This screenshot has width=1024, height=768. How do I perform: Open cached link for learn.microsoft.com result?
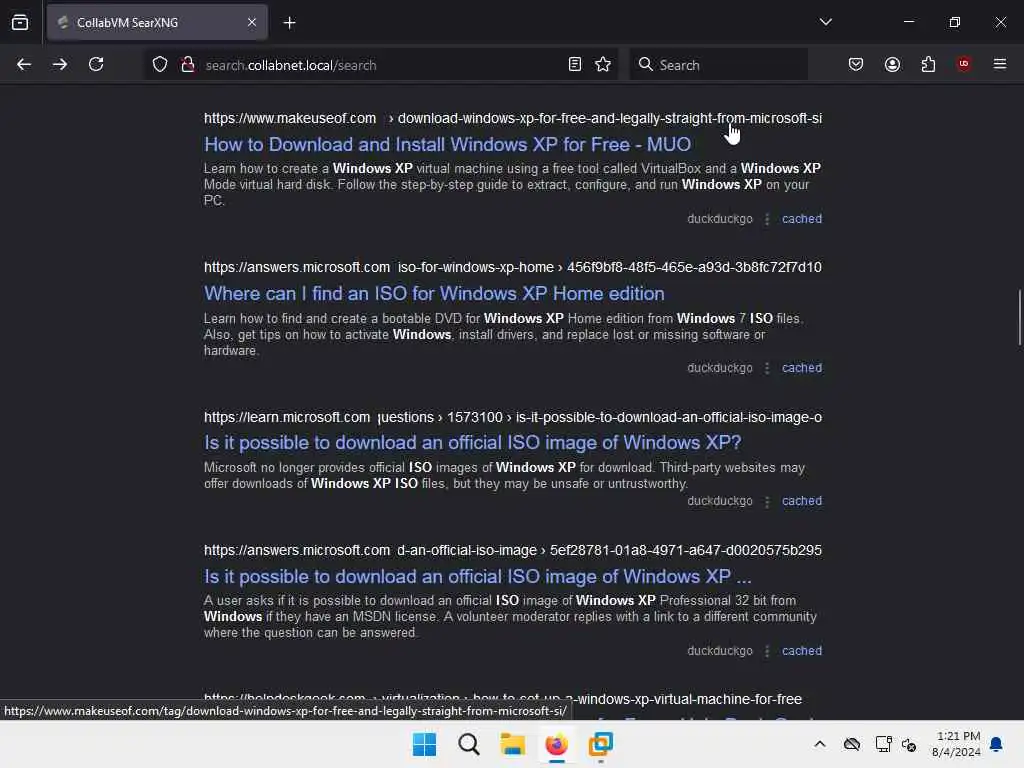pyautogui.click(x=802, y=501)
